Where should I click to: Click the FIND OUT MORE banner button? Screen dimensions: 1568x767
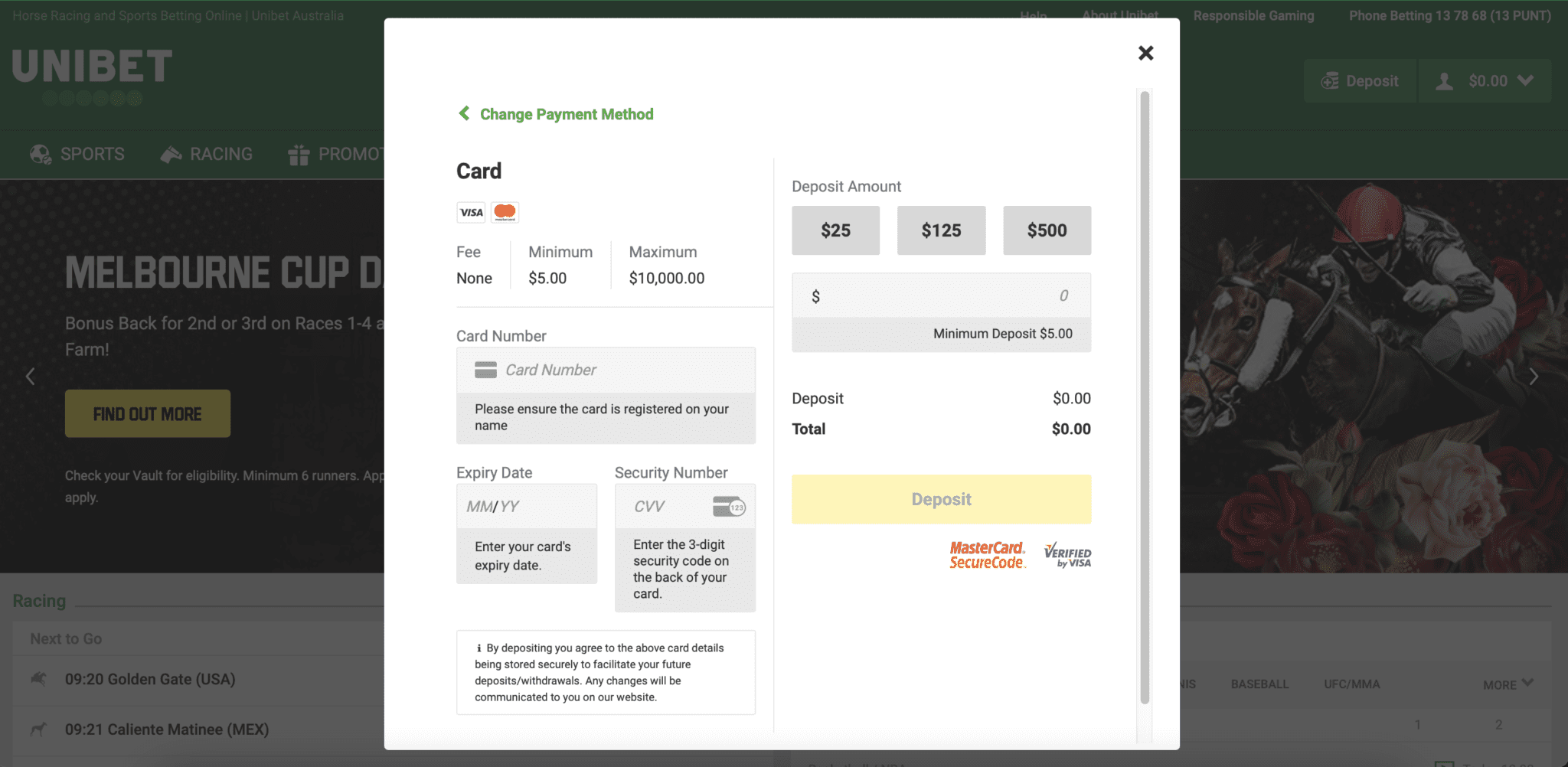click(148, 413)
